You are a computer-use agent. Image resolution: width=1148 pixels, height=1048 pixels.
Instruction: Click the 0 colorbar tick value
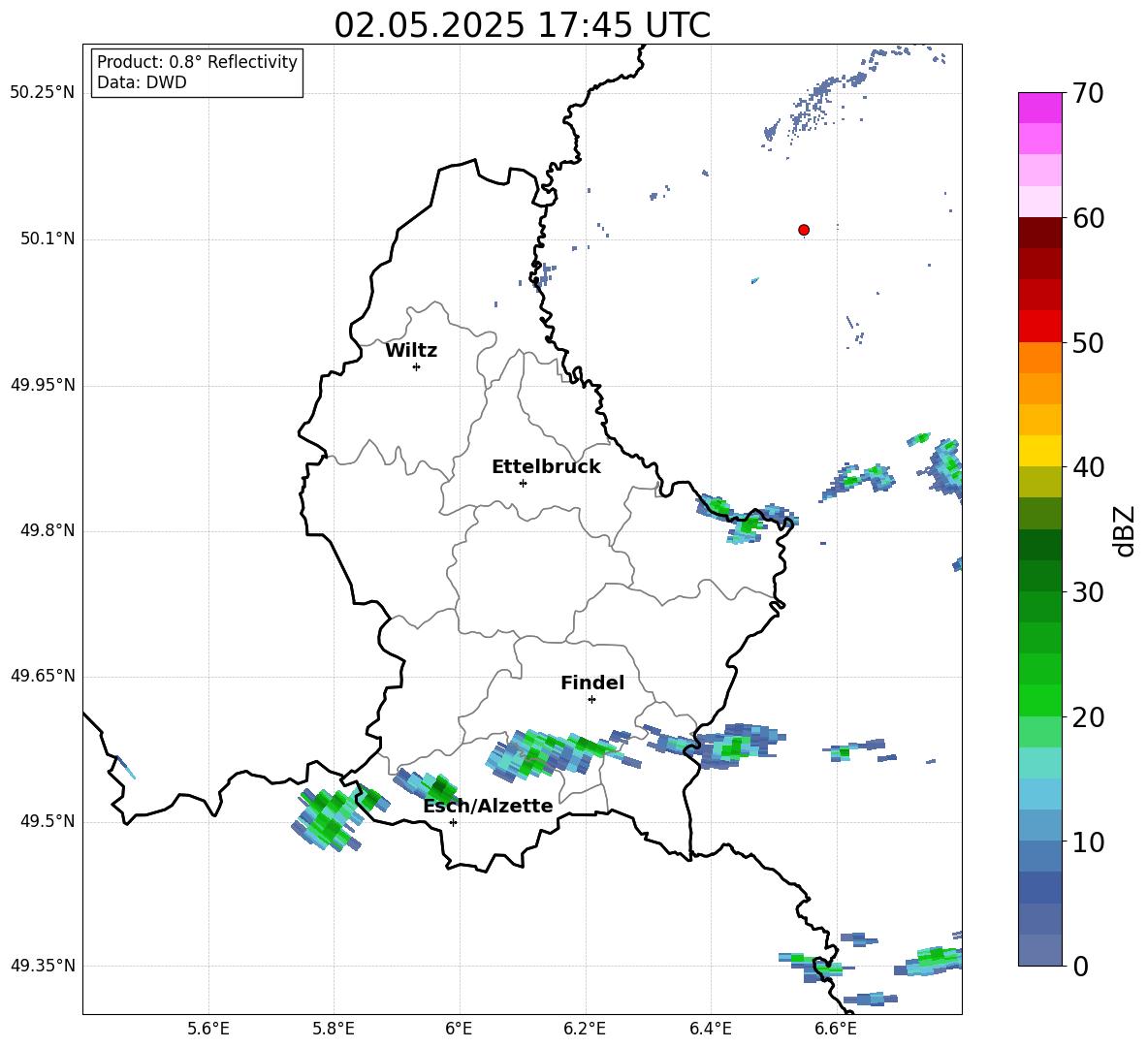coord(1081,966)
